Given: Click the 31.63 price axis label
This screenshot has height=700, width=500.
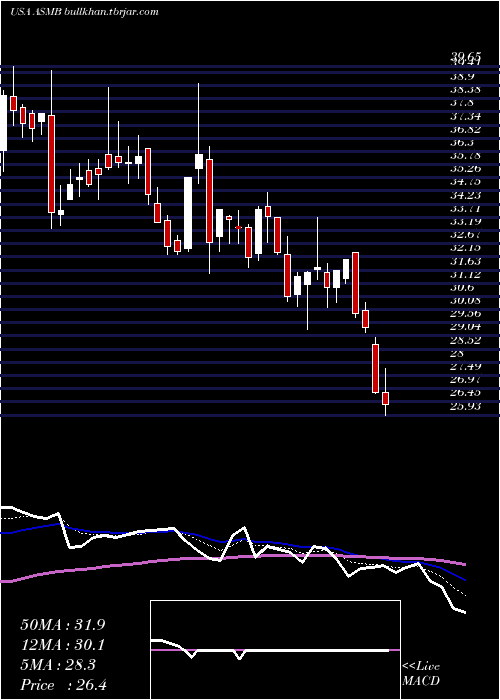Looking at the screenshot, I should pyautogui.click(x=465, y=261).
